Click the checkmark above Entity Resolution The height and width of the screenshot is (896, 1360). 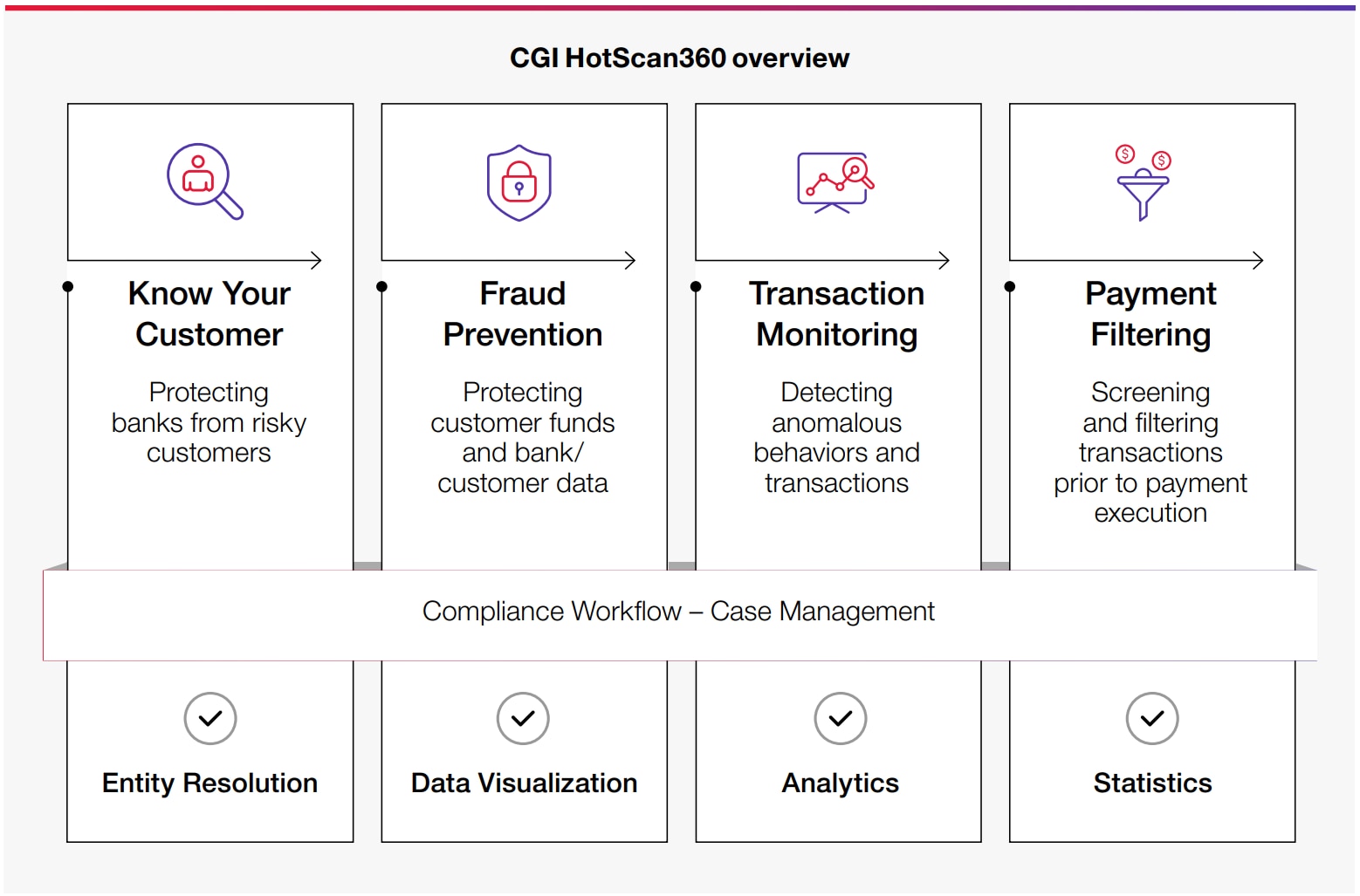pyautogui.click(x=210, y=719)
